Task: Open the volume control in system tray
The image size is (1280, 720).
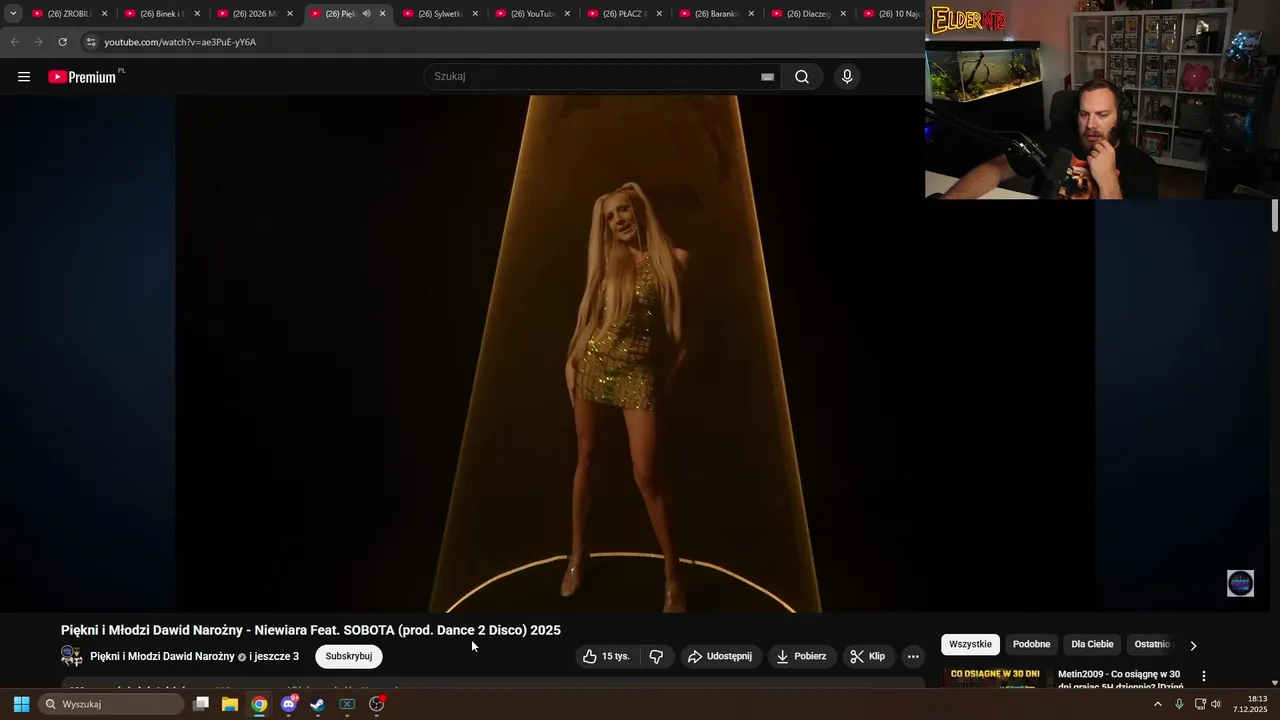Action: [1216, 704]
